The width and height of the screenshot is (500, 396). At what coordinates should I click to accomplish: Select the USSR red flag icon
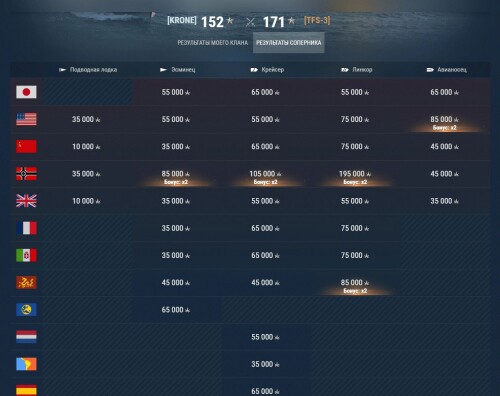(26, 146)
